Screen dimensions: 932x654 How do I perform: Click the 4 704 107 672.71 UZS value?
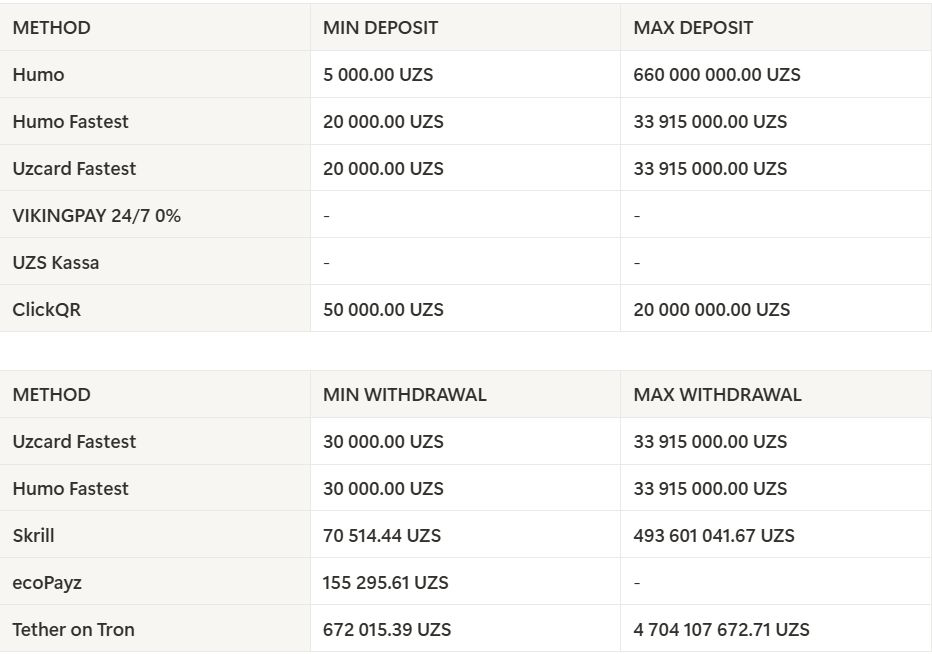point(721,630)
